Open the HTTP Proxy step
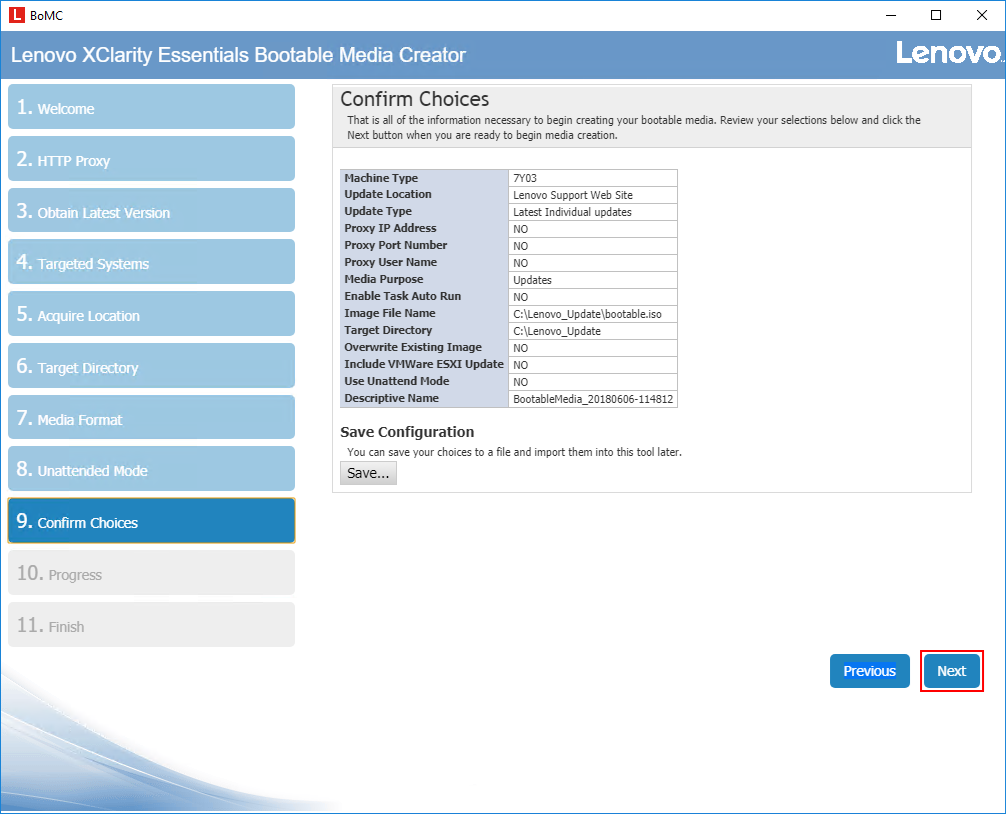1006x814 pixels. (151, 159)
